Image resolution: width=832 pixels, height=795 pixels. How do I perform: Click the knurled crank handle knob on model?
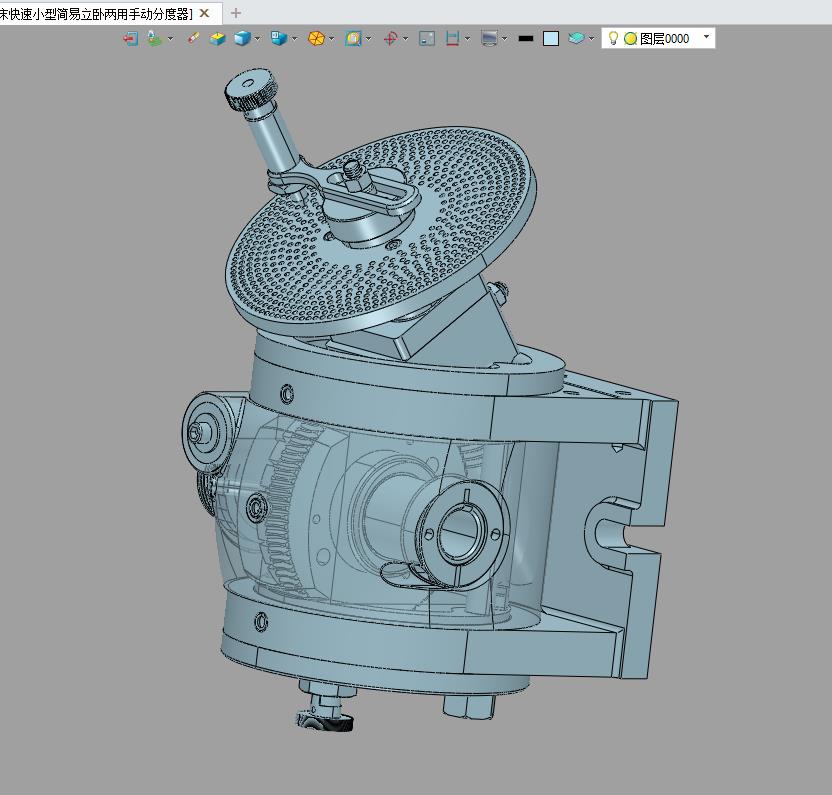coord(249,89)
